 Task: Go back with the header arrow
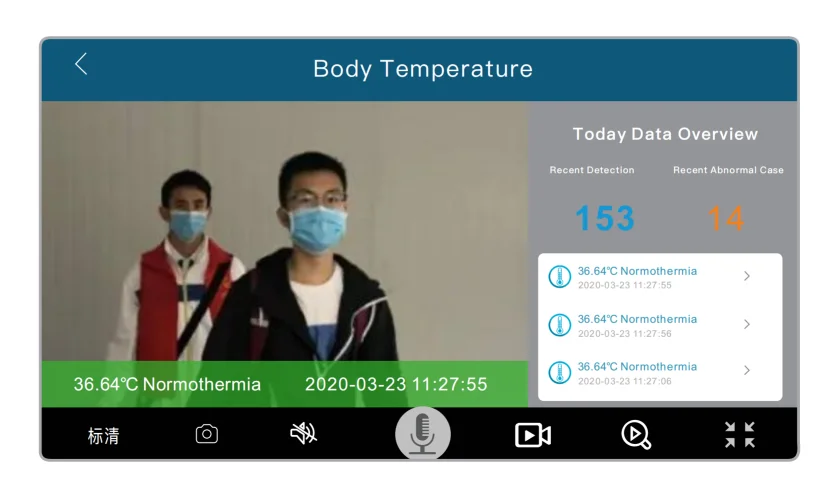point(81,64)
